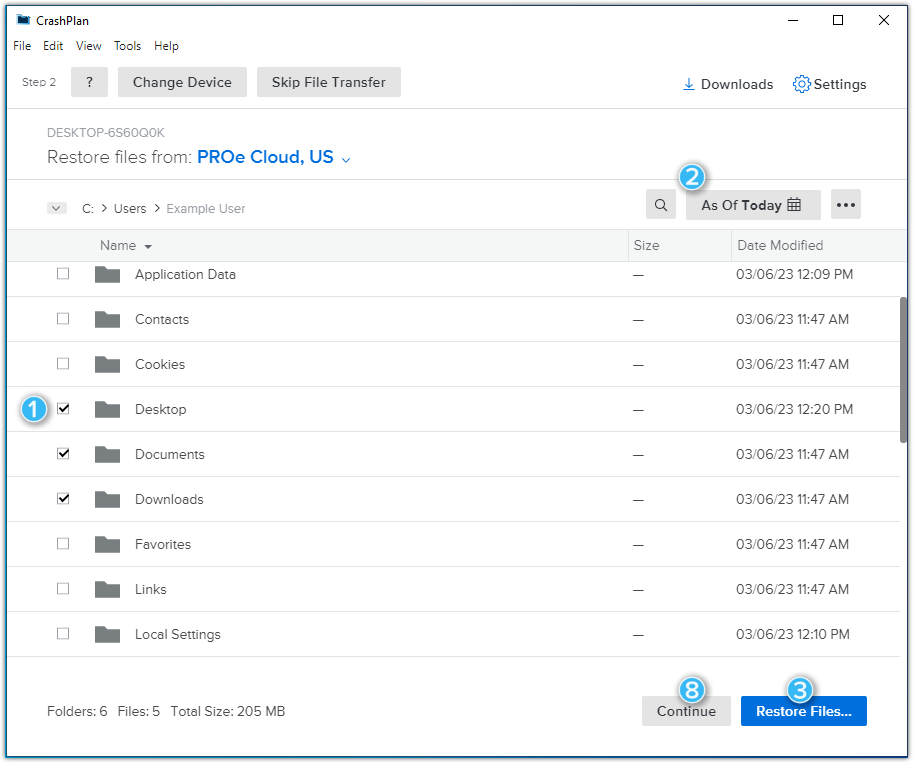Sort by Date Modified column header
913x763 pixels.
[x=780, y=245]
